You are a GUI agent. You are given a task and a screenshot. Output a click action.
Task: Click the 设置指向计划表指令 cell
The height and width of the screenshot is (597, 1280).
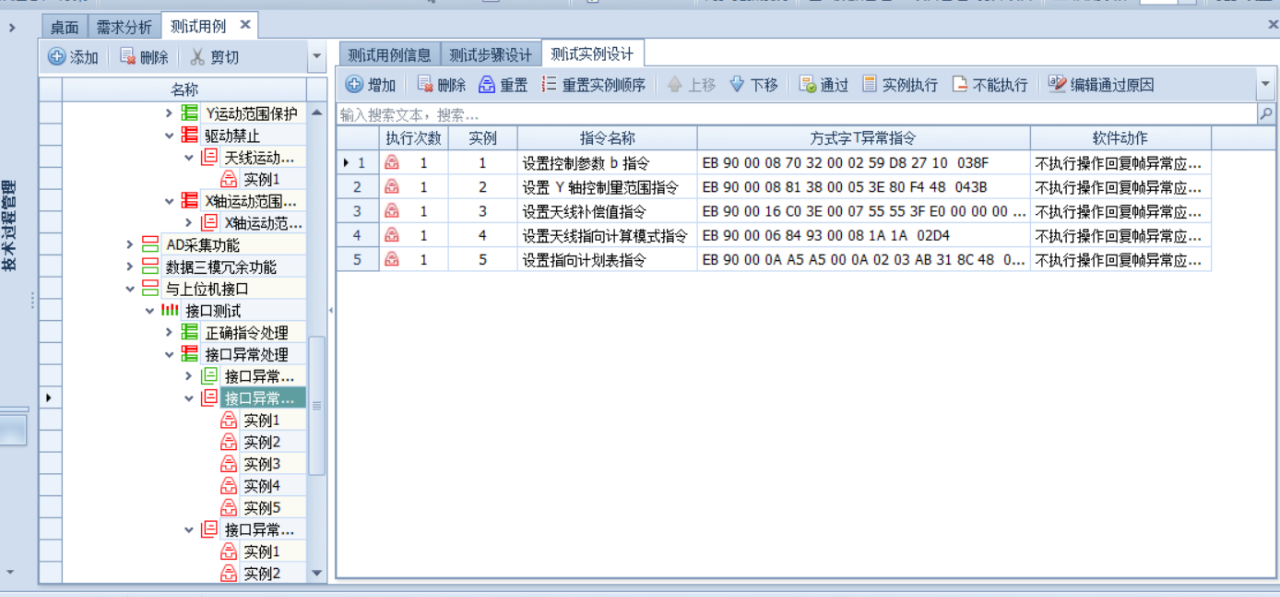click(607, 259)
